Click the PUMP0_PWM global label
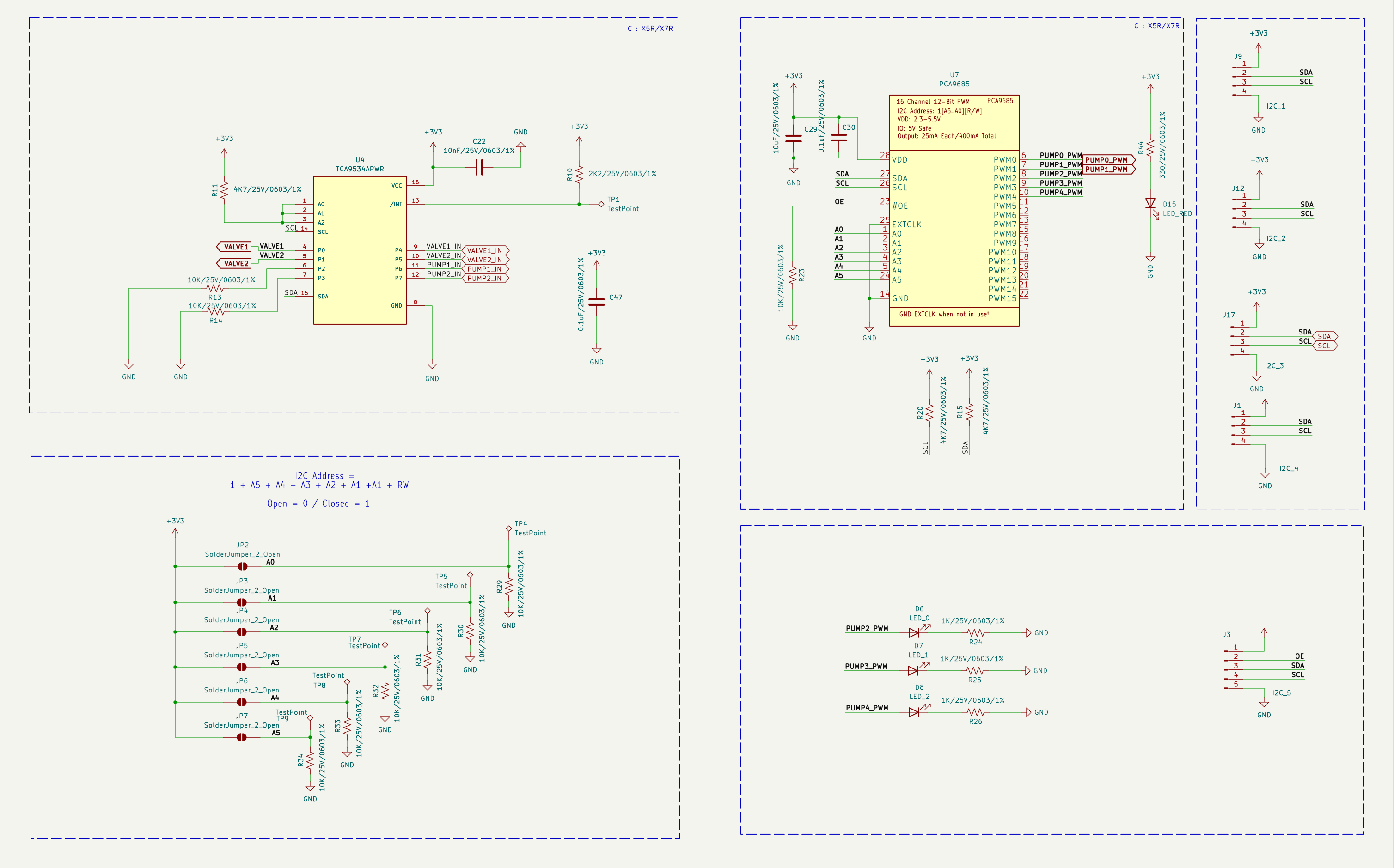Image resolution: width=1394 pixels, height=868 pixels. [1109, 160]
